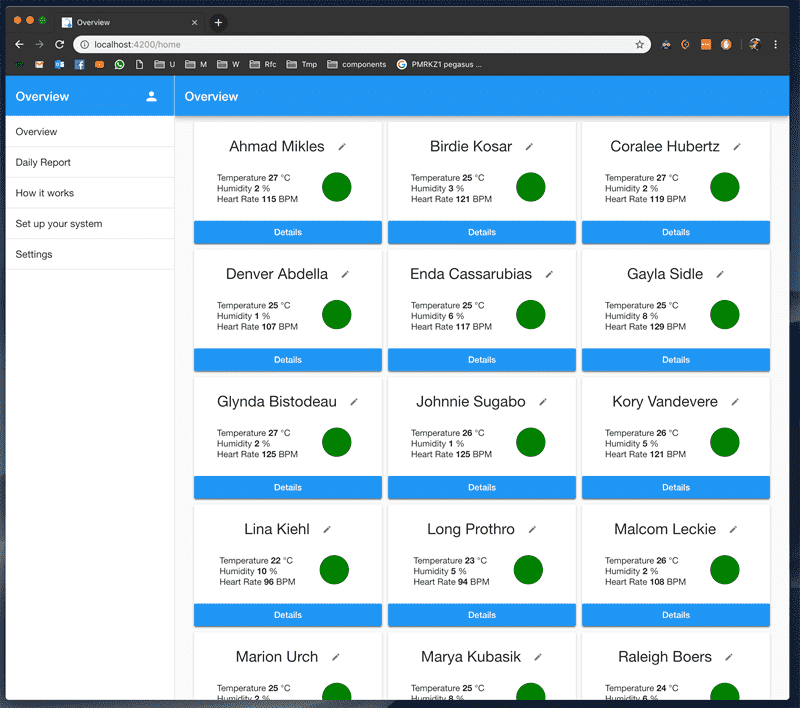
Task: Open the WhatsApp bookmark icon
Action: (119, 64)
